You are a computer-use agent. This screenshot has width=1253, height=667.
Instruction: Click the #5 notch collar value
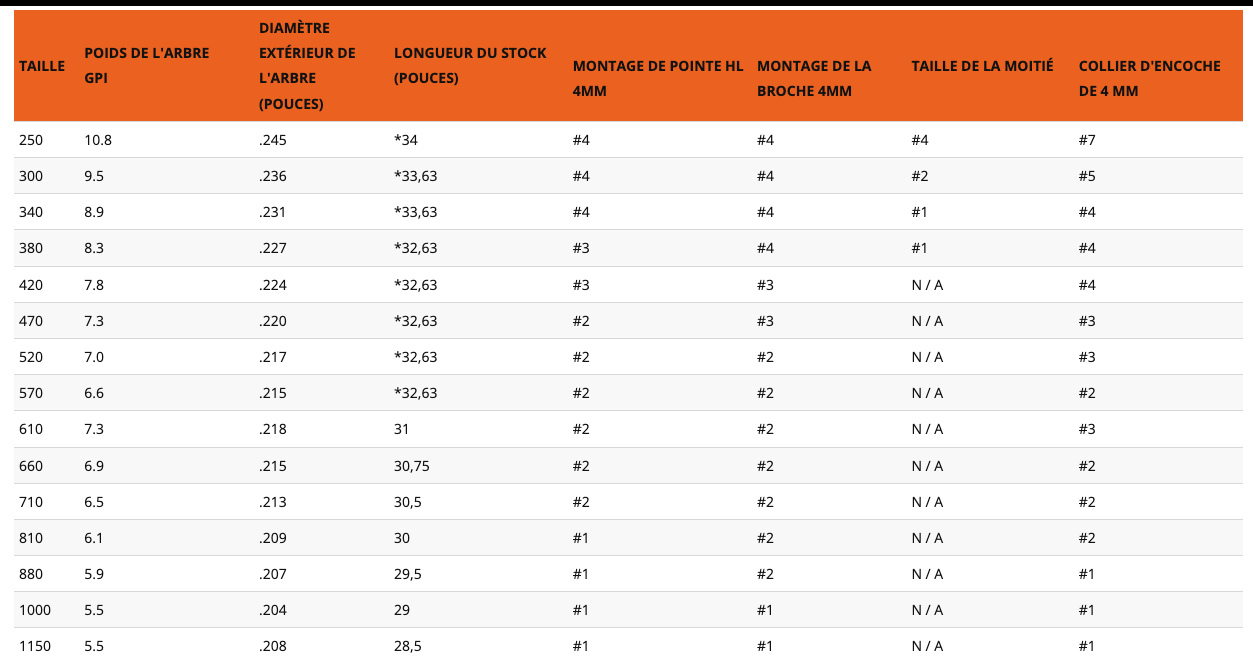[x=1087, y=176]
